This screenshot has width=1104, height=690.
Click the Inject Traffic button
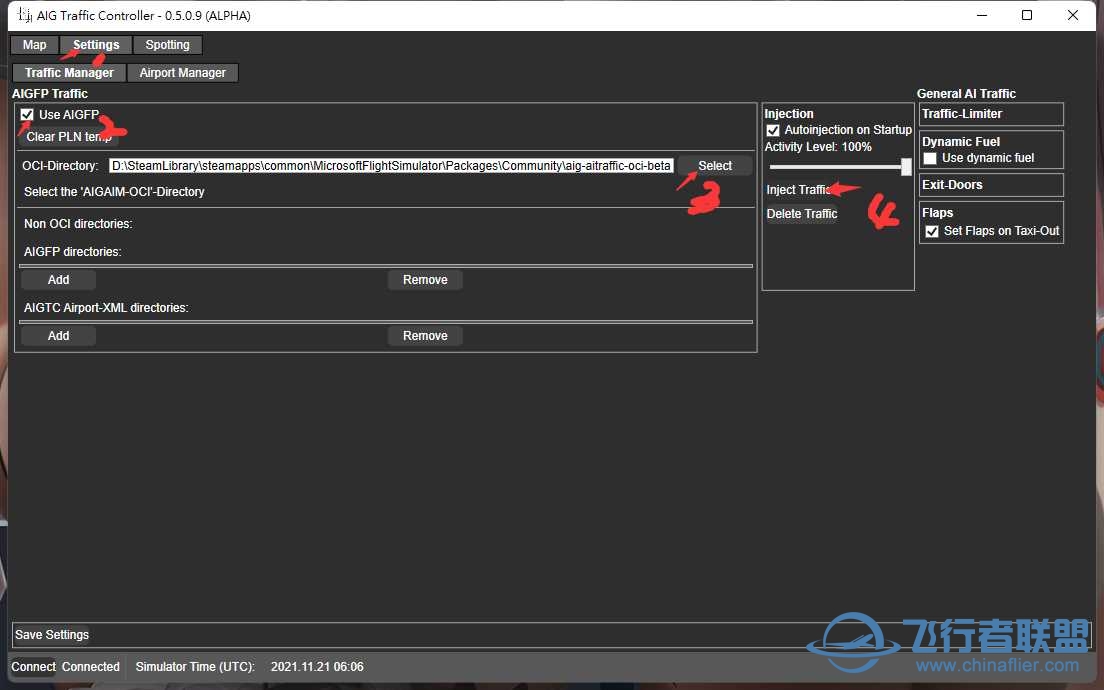point(798,190)
